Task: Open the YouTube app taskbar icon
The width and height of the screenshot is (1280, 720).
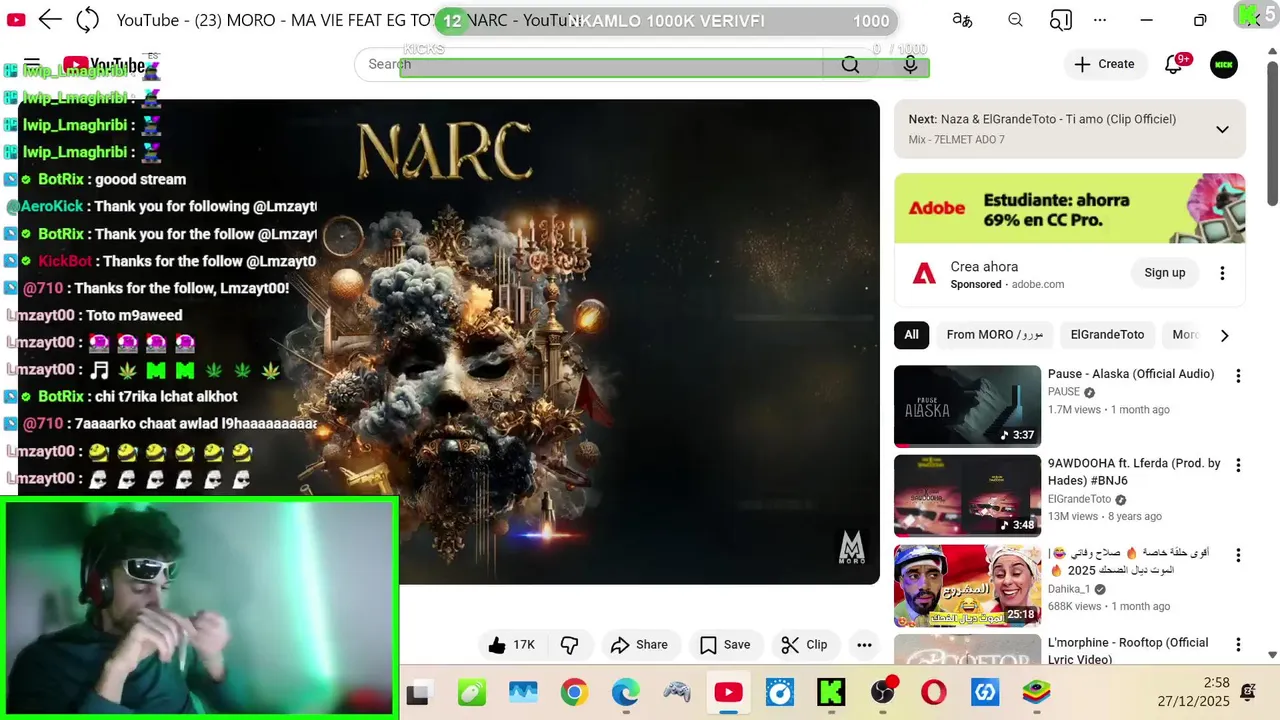Action: click(x=728, y=692)
